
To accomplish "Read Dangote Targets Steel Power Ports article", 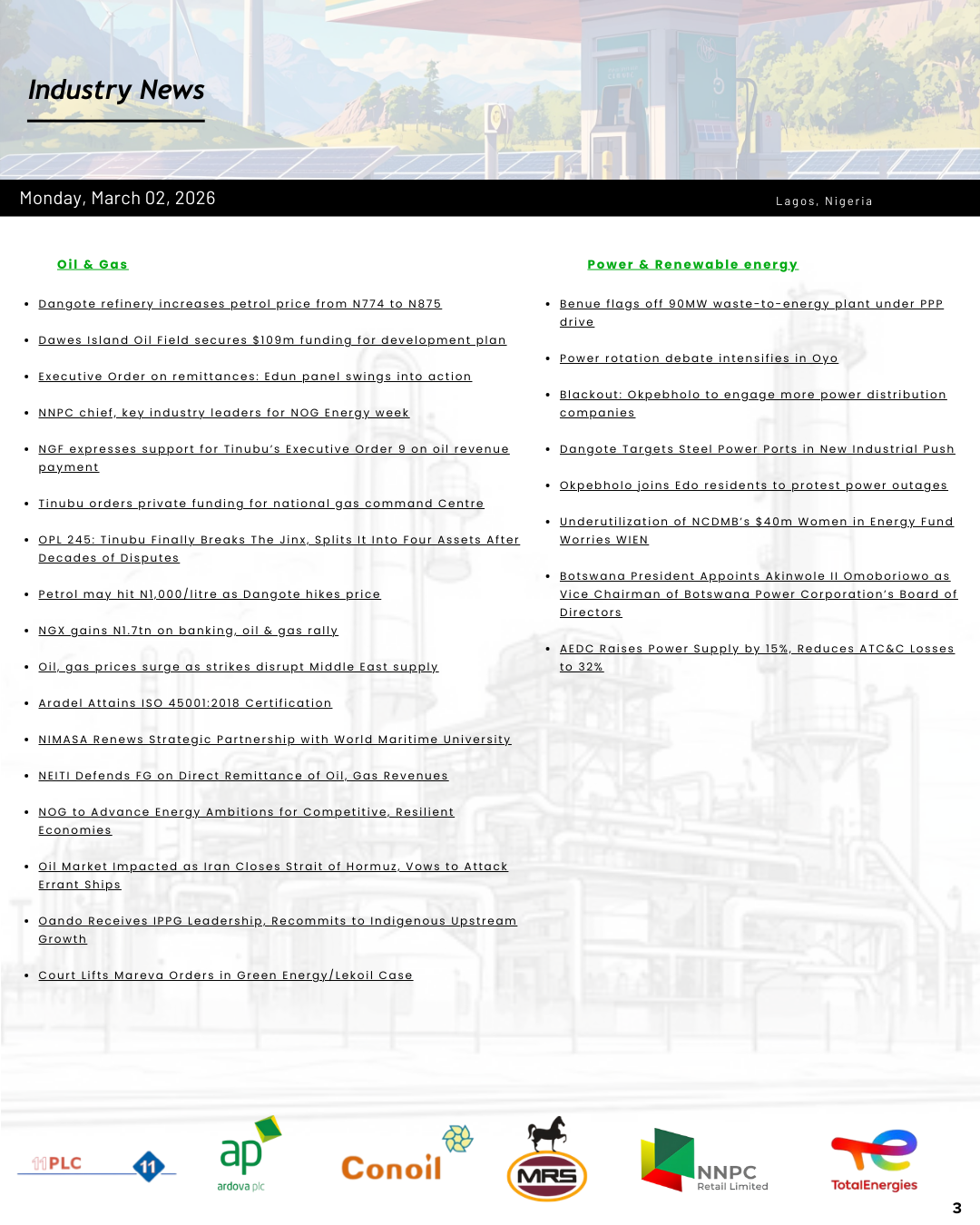I will pyautogui.click(x=757, y=449).
